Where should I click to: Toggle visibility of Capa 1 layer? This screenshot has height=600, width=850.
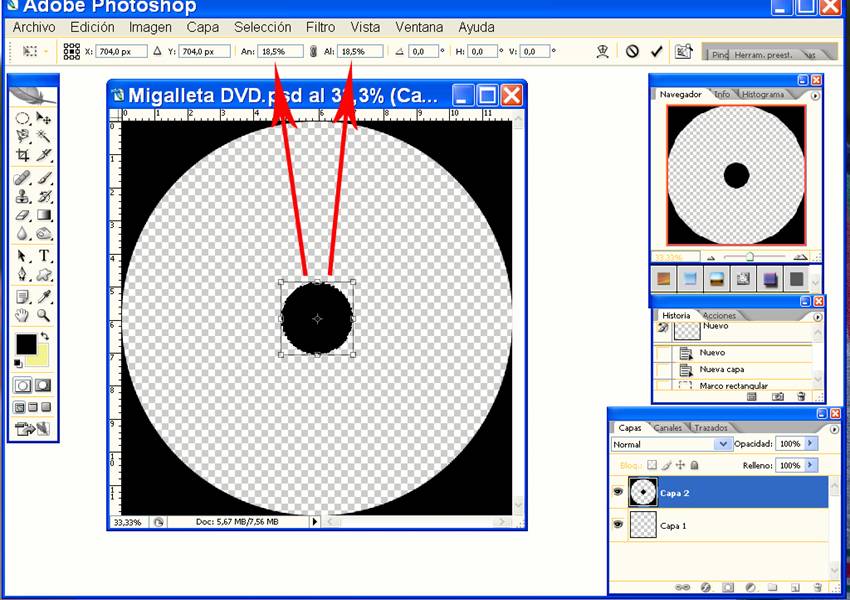pyautogui.click(x=617, y=525)
